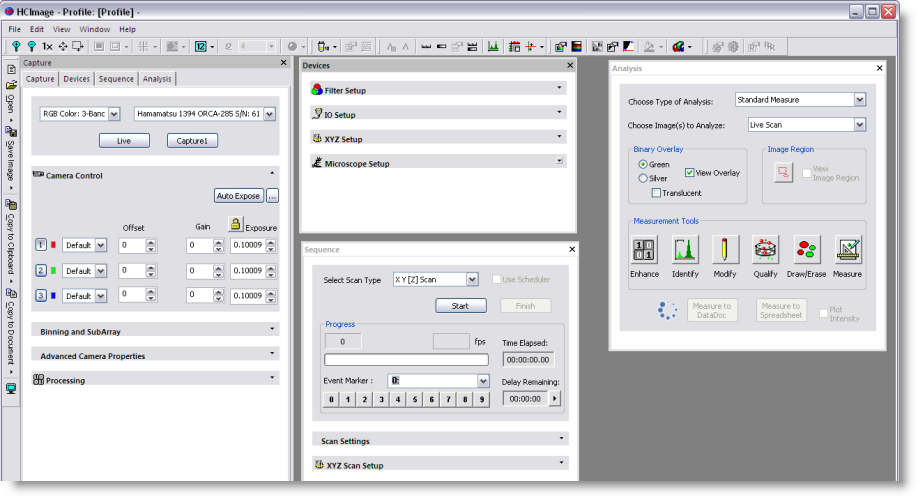Viewport: 916px width, 497px height.
Task: Open the Choose Type of Analysis dropdown
Action: coord(859,100)
